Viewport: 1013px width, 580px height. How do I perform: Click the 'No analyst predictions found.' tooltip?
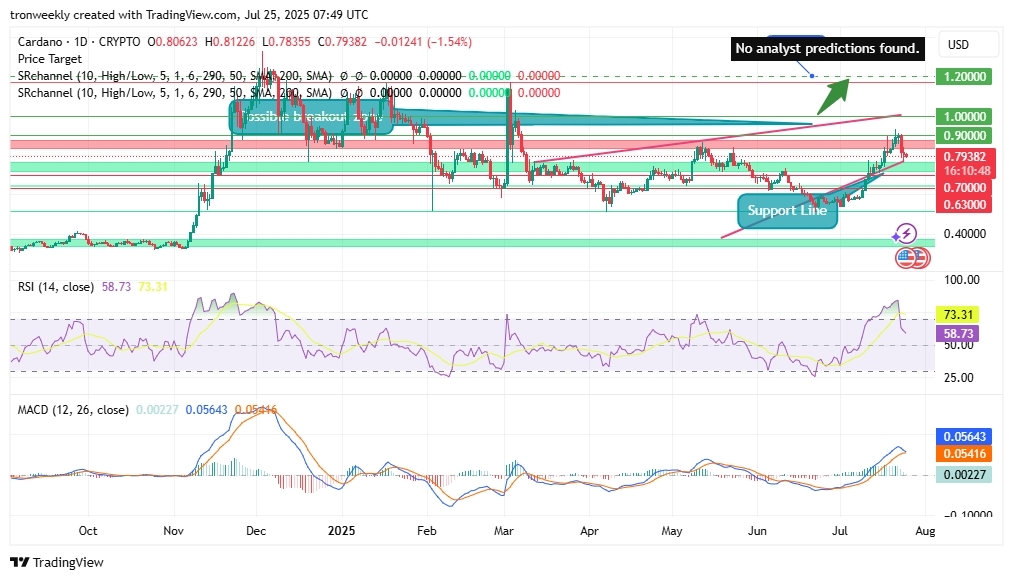827,48
